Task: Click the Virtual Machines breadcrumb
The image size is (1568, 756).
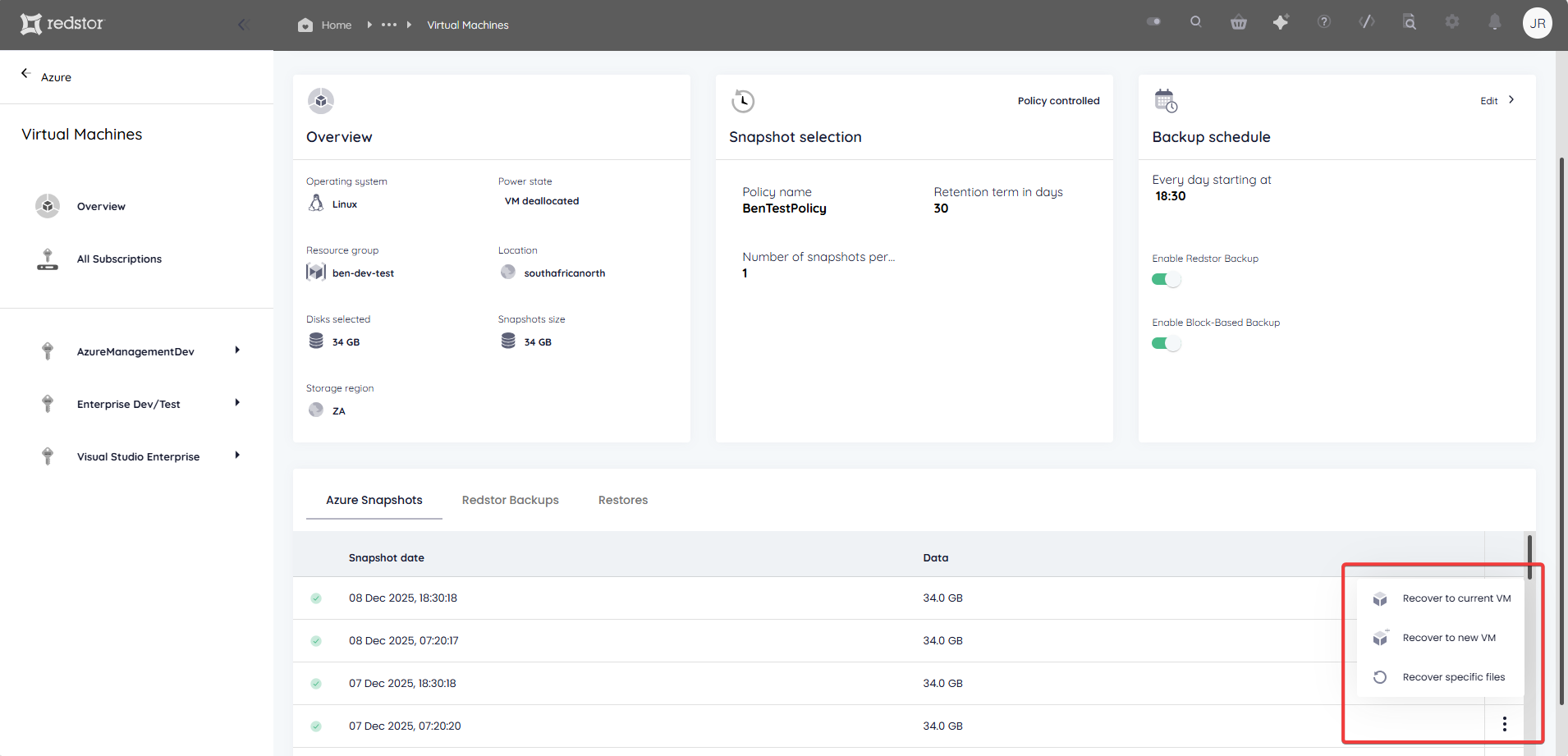Action: tap(468, 25)
